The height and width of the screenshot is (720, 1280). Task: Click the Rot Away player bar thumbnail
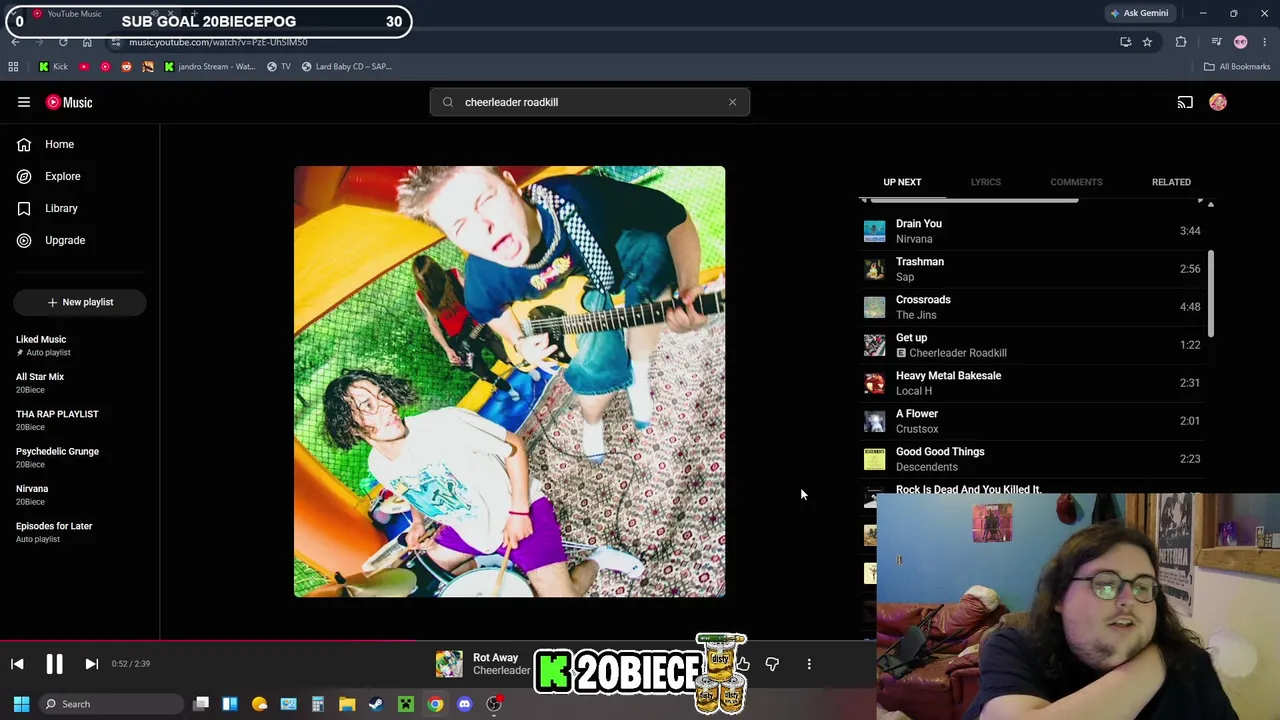pos(449,664)
